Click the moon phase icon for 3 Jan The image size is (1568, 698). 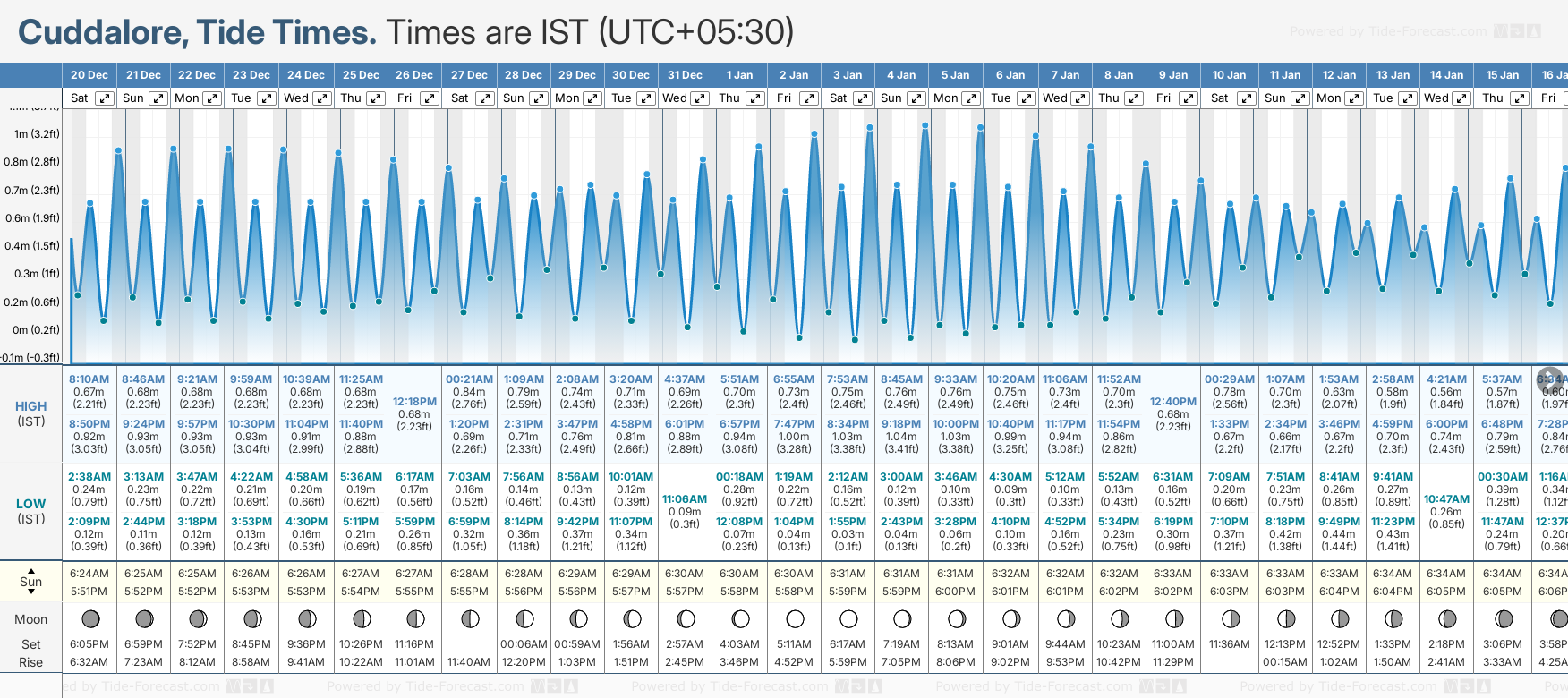tap(848, 618)
